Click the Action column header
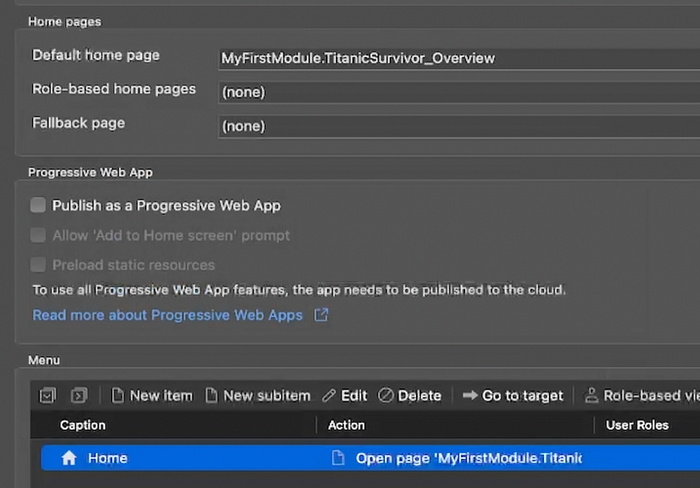 pyautogui.click(x=346, y=425)
